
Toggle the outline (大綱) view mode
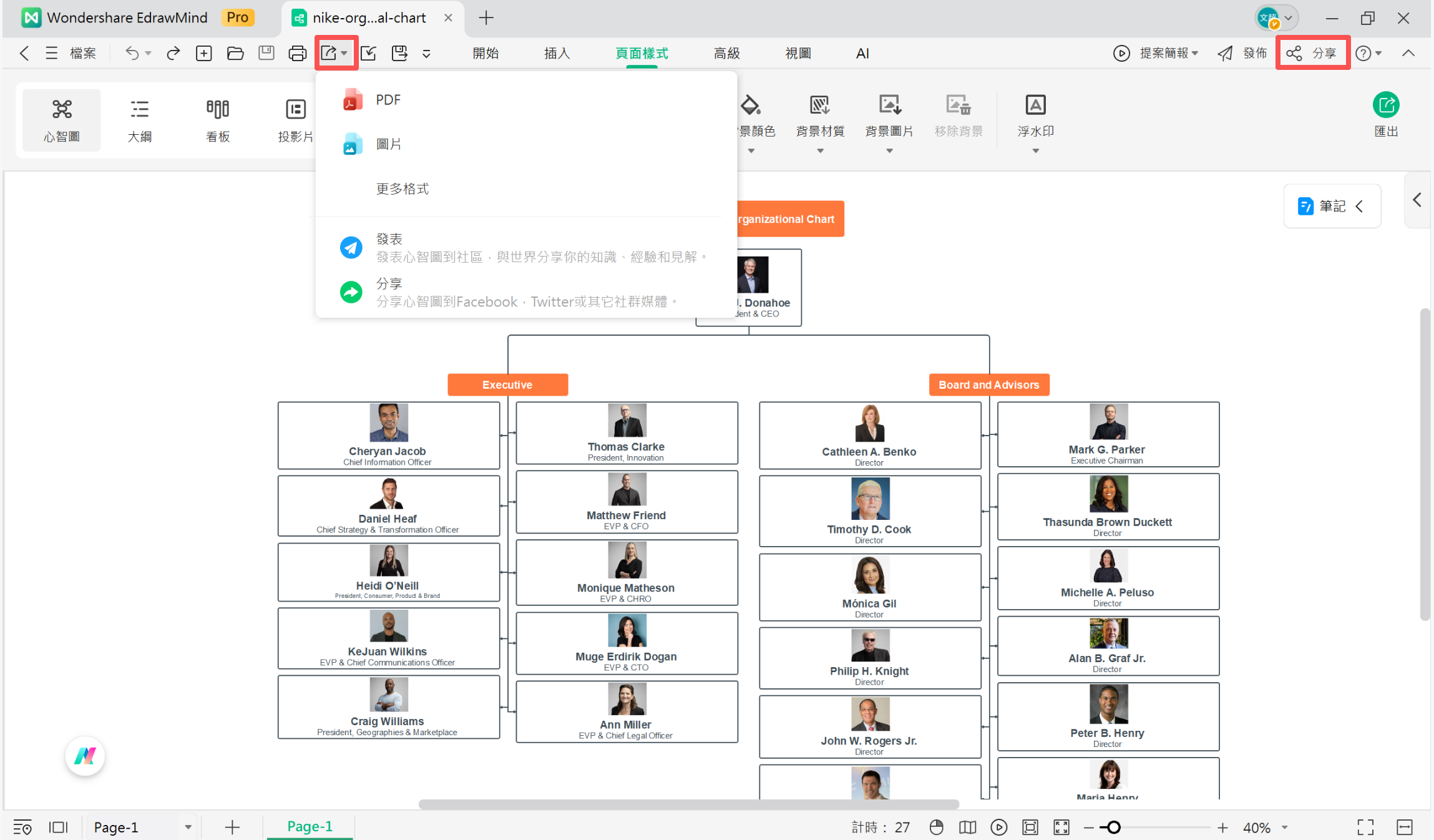tap(140, 120)
